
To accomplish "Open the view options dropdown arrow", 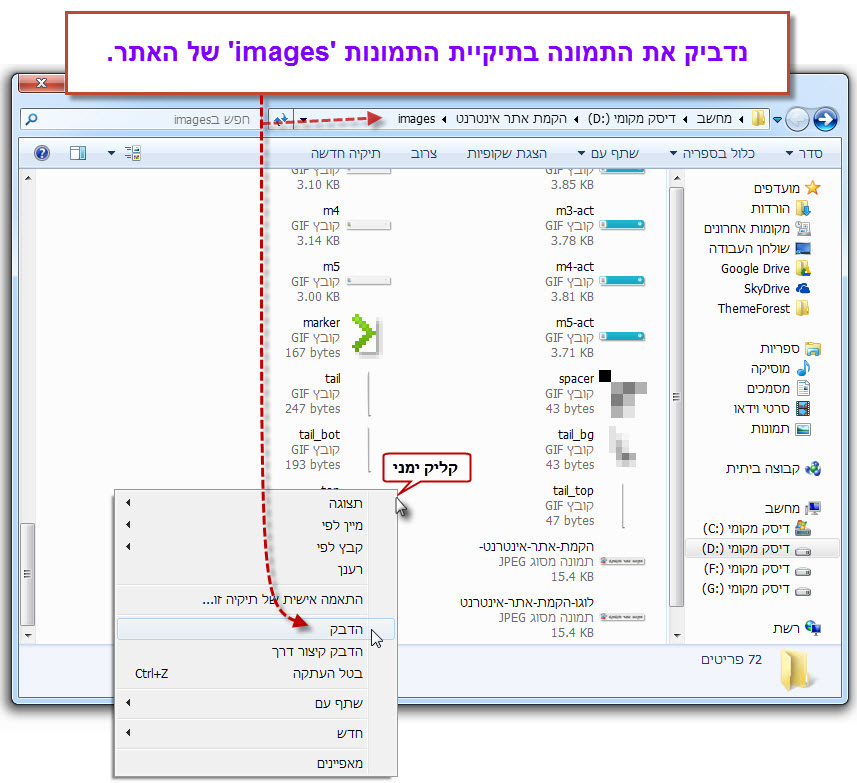I will (111, 153).
